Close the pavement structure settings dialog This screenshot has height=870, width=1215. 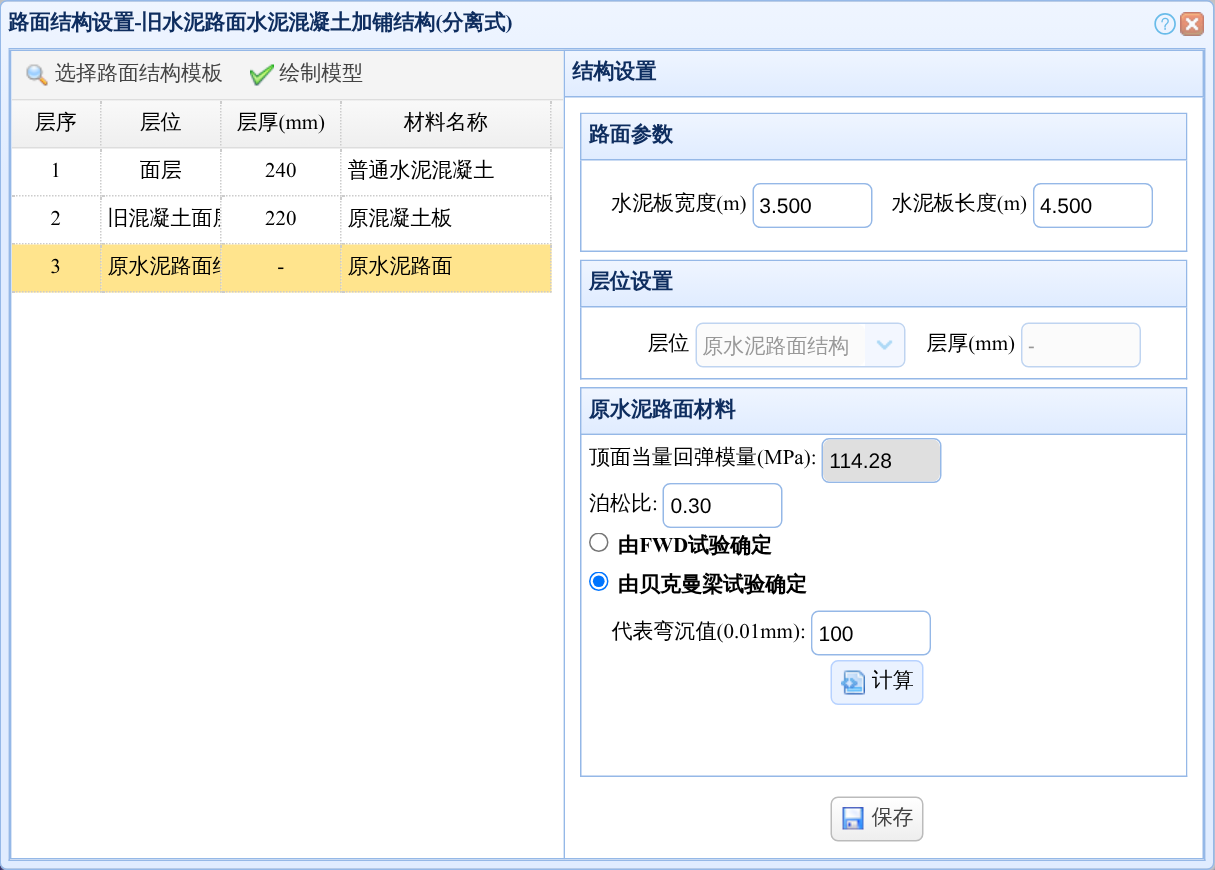point(1191,24)
